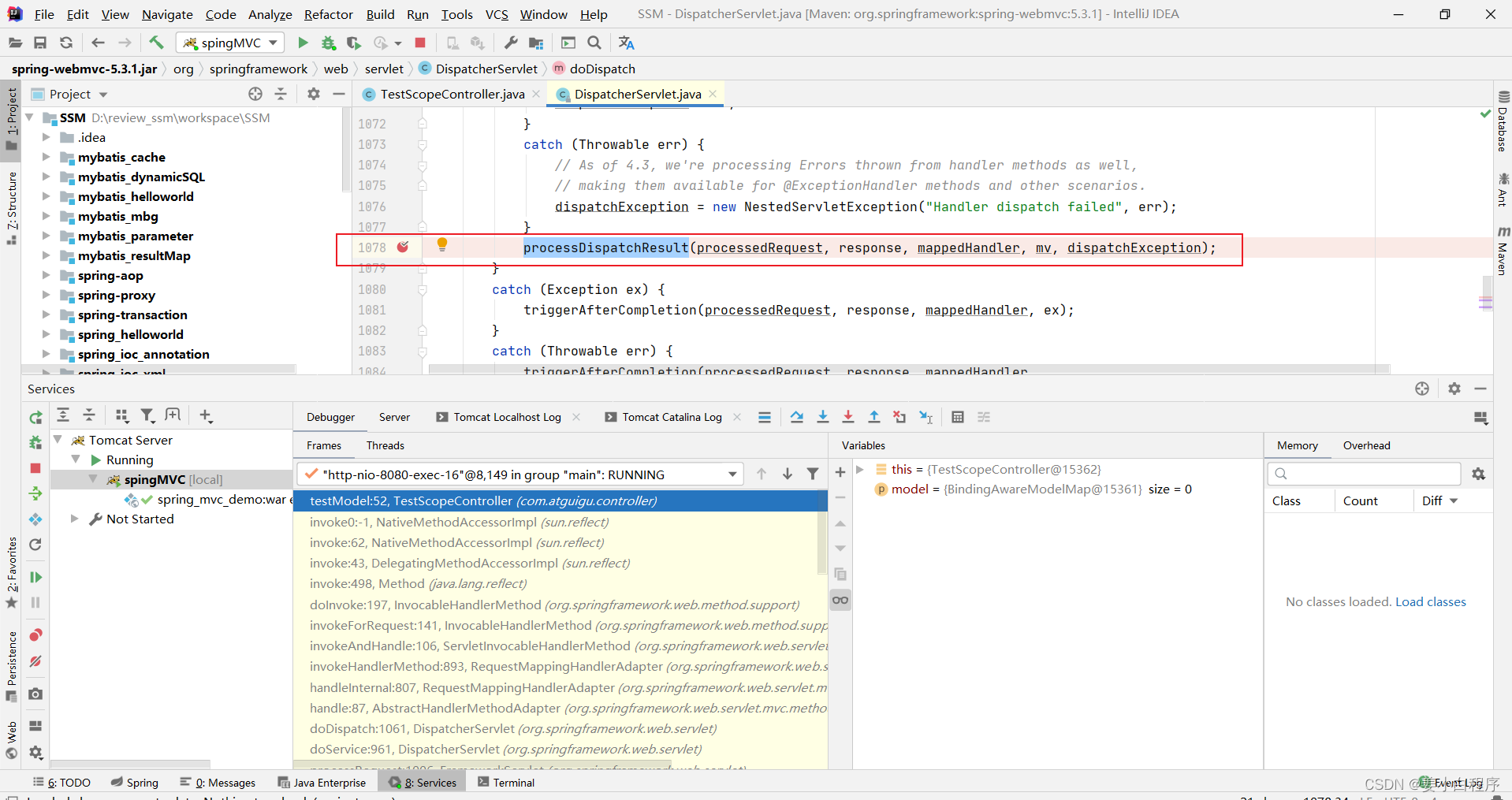This screenshot has width=1512, height=800.
Task: Add a new watch with the plus icon
Action: (x=840, y=472)
